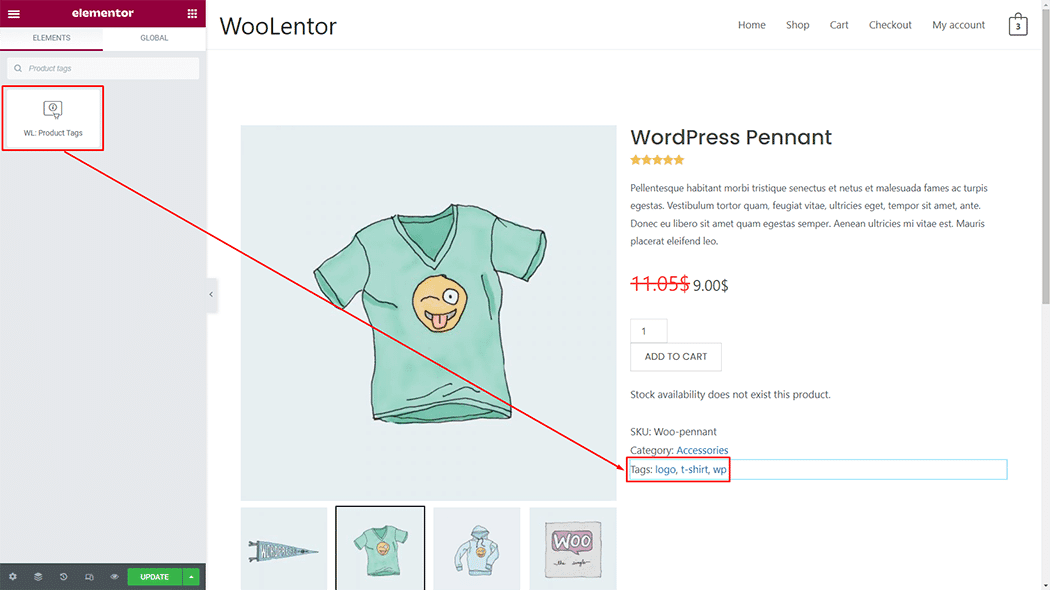Open the Shop menu item
This screenshot has width=1050, height=590.
click(797, 25)
